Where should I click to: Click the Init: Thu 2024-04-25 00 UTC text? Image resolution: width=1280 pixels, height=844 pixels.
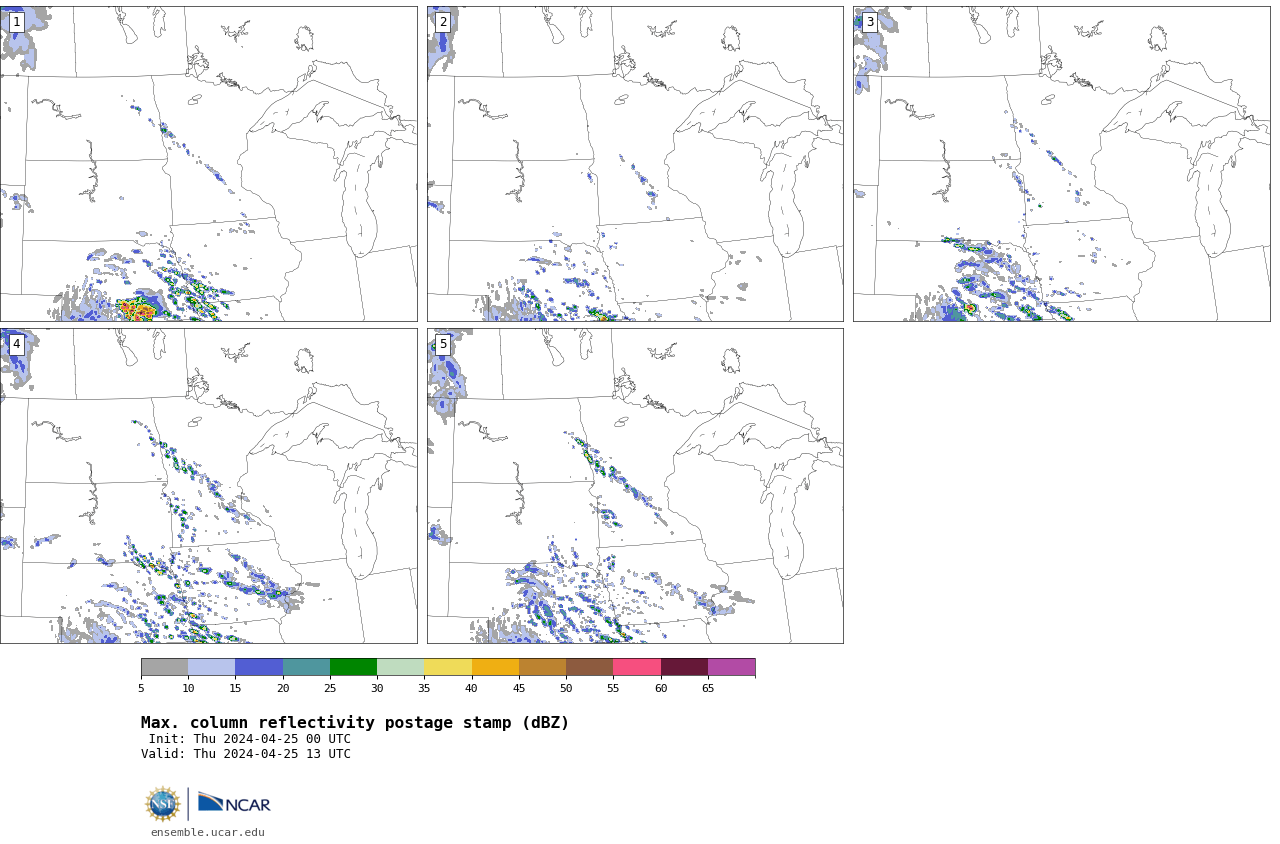(250, 739)
